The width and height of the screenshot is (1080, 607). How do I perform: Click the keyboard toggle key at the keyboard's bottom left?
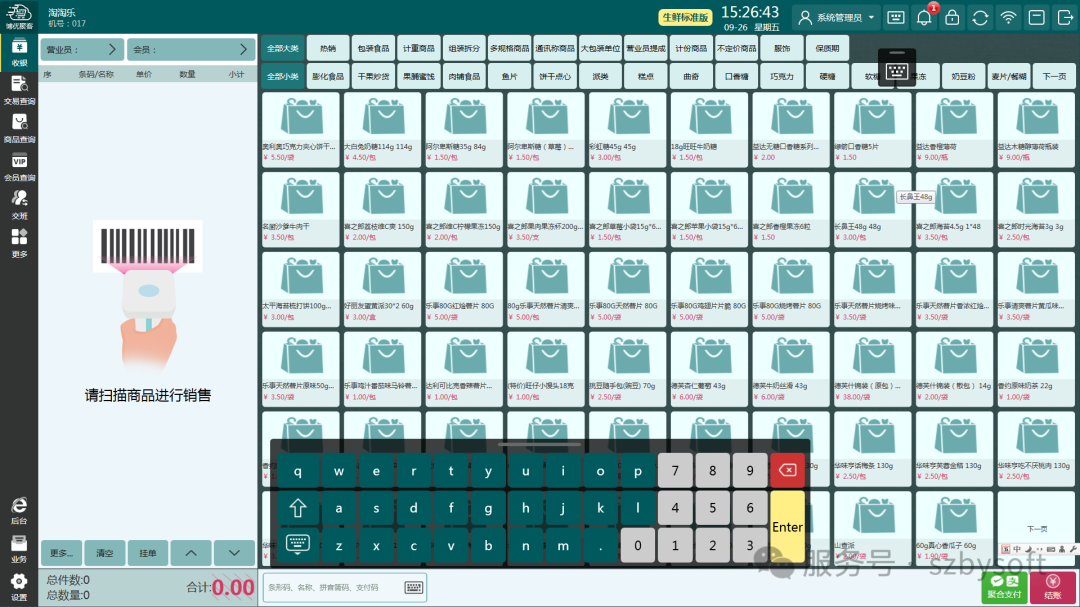[298, 545]
